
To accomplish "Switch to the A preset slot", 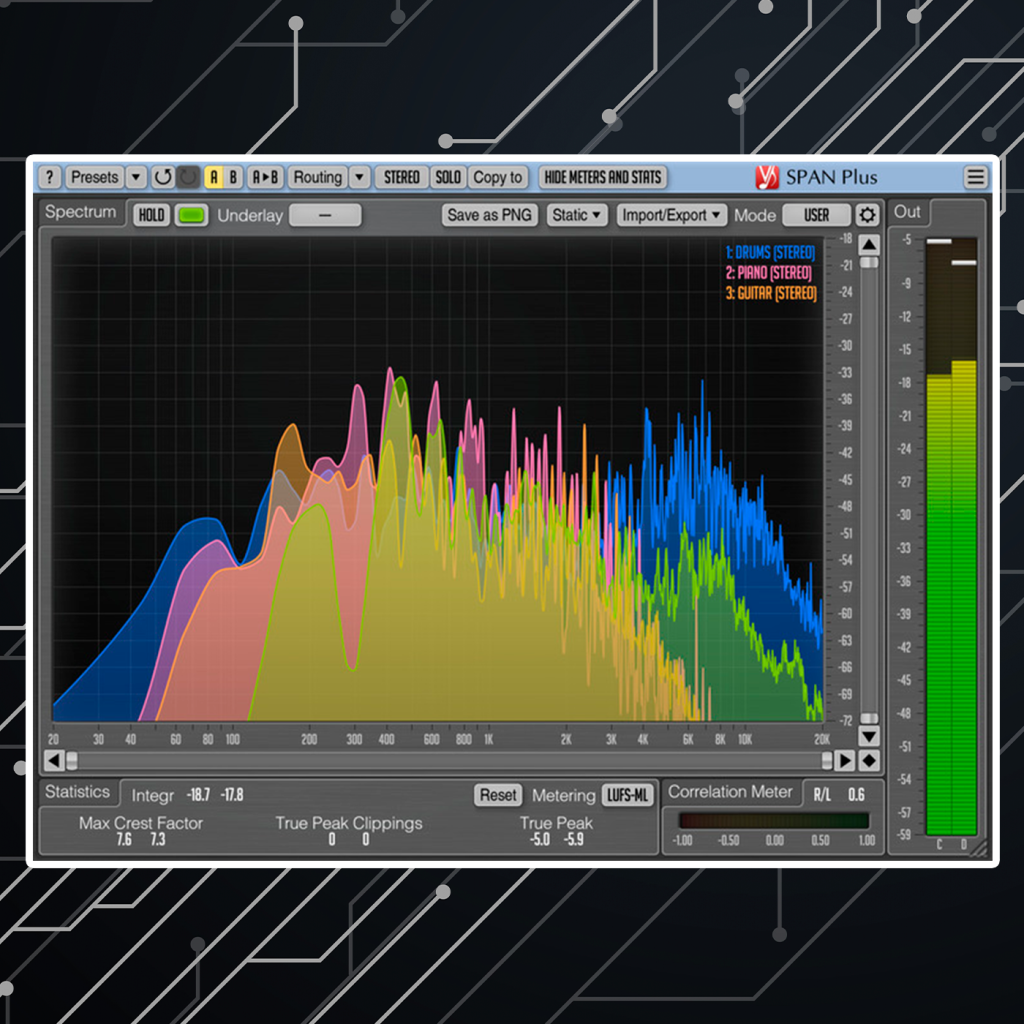I will pos(212,177).
